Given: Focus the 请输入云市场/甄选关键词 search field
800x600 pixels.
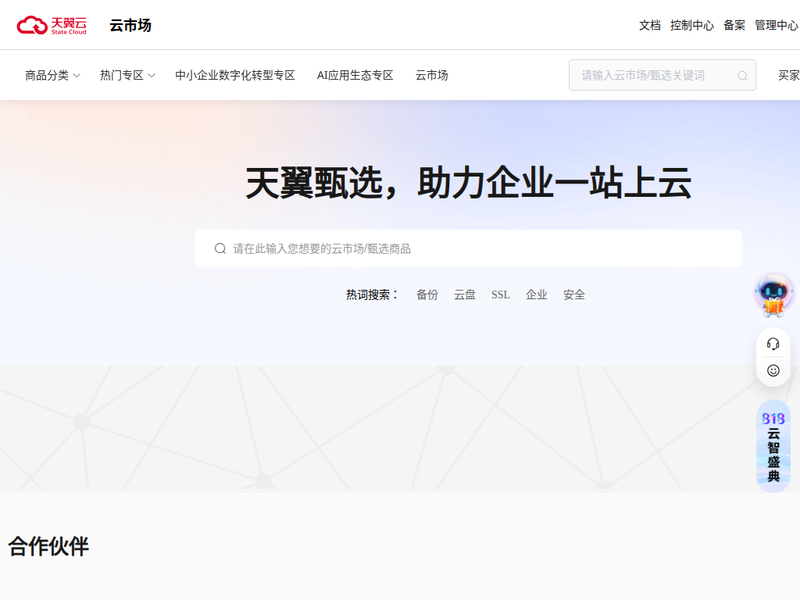Looking at the screenshot, I should point(662,76).
